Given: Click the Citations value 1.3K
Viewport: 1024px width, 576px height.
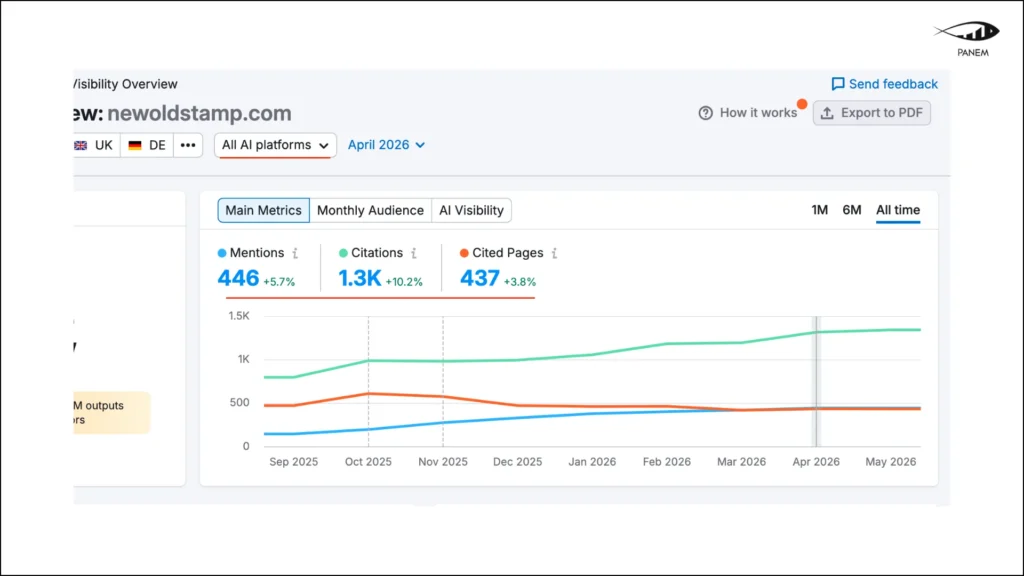Looking at the screenshot, I should pos(360,278).
